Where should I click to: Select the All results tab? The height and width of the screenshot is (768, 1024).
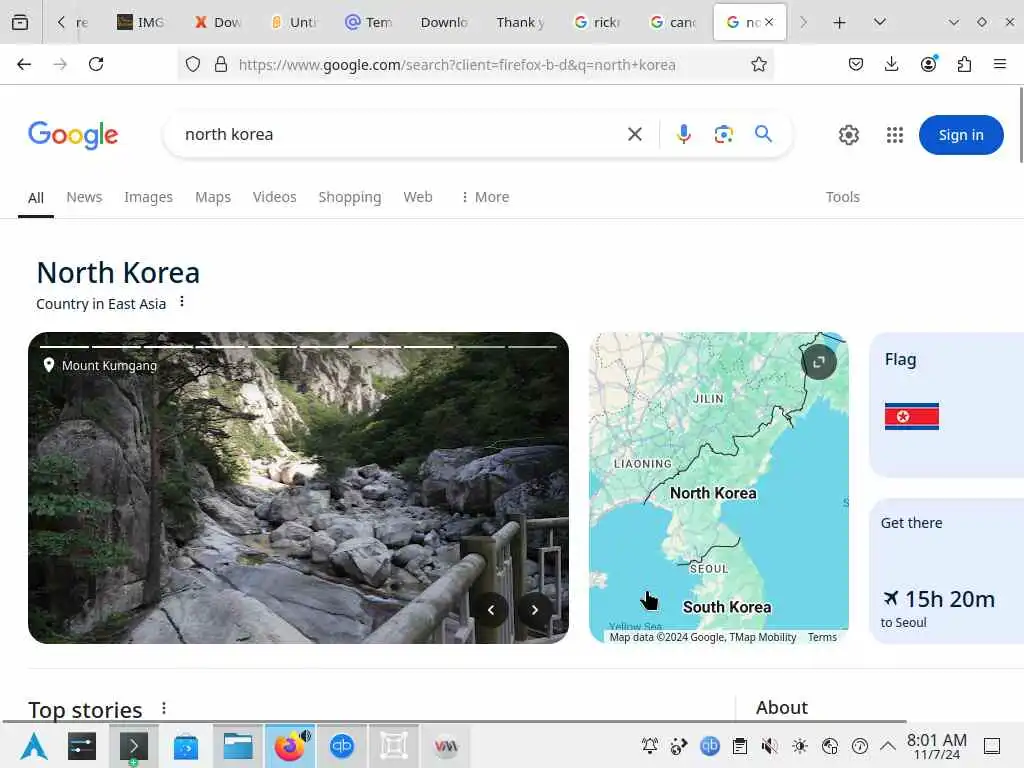coord(36,198)
